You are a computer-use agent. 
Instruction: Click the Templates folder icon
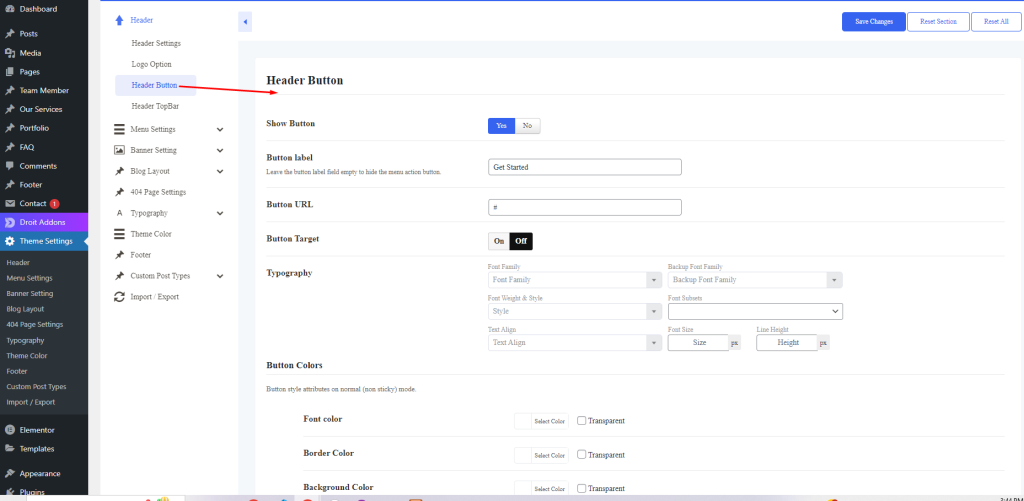coord(9,449)
